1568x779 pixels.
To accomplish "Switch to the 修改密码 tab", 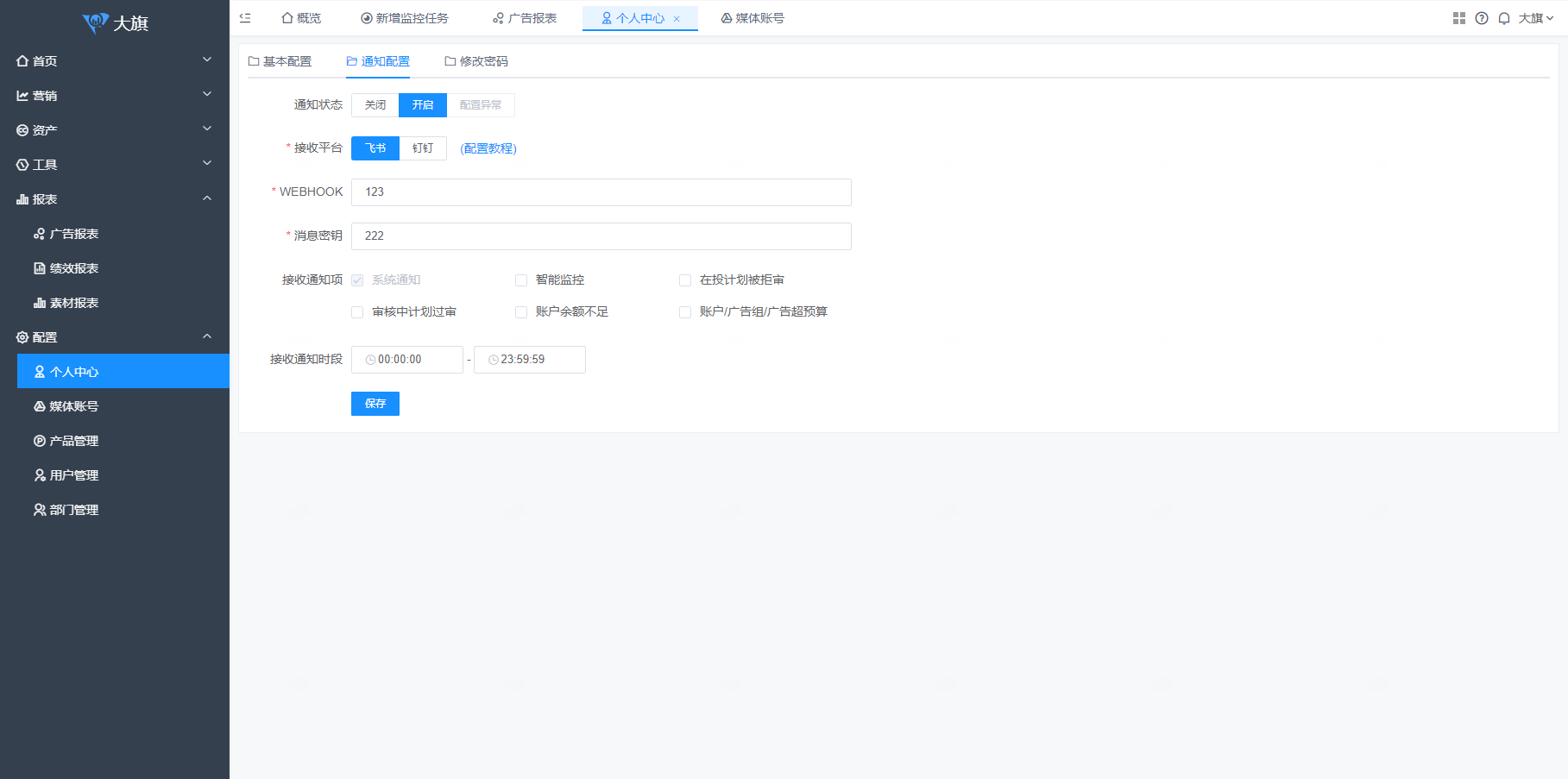I will tap(476, 61).
